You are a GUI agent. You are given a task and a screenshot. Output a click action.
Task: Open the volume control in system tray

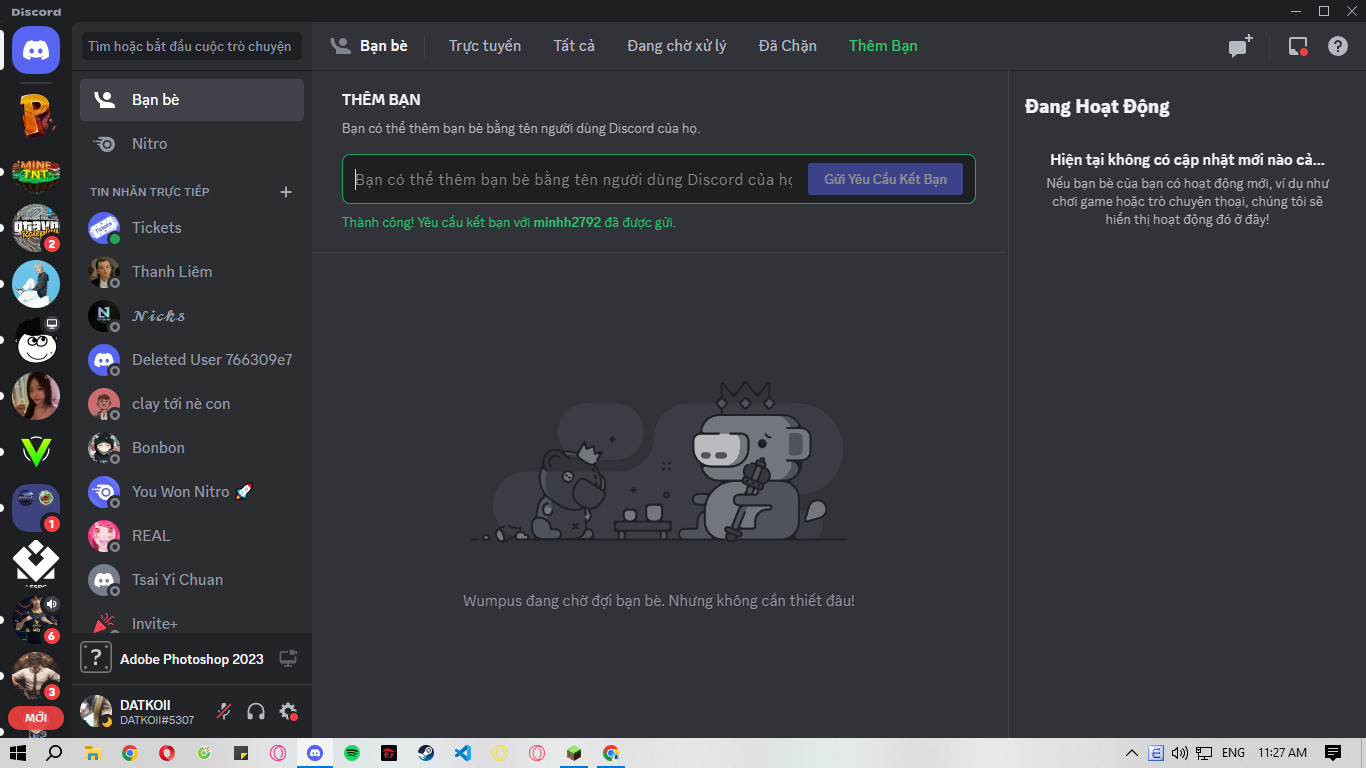[x=1180, y=753]
